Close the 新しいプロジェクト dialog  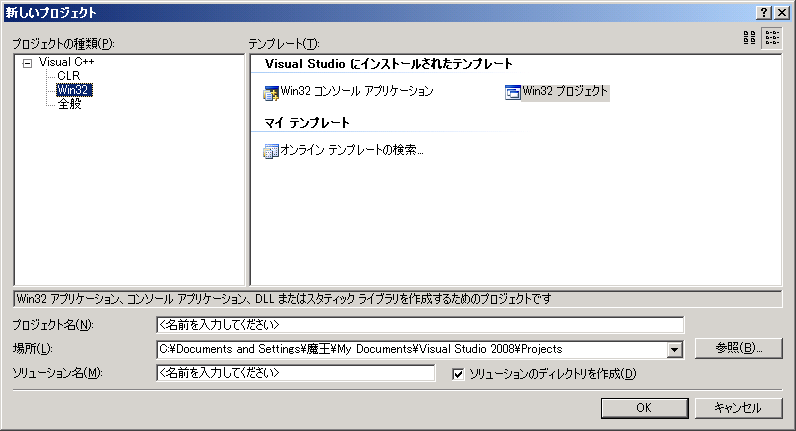[x=782, y=13]
